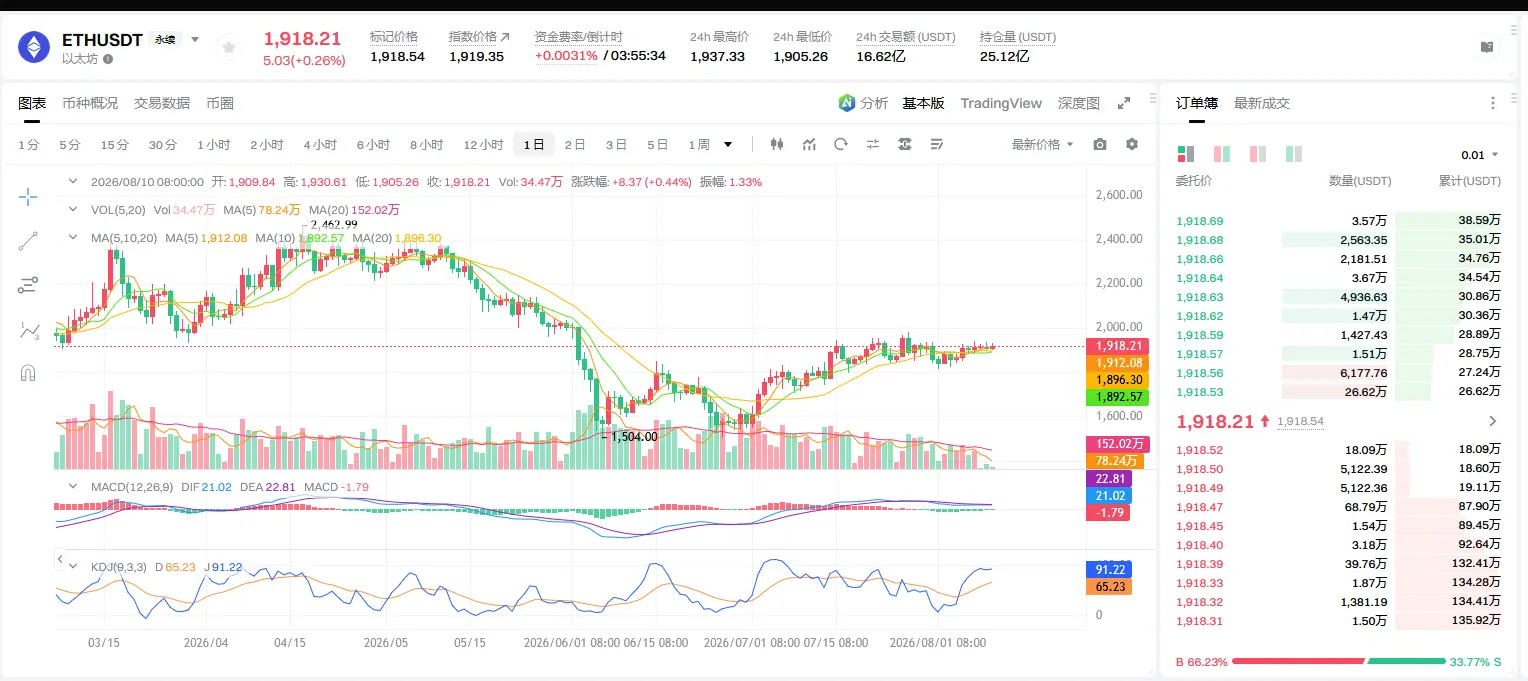Viewport: 1528px width, 681px height.
Task: Select the 15分 timeframe
Action: [x=115, y=144]
